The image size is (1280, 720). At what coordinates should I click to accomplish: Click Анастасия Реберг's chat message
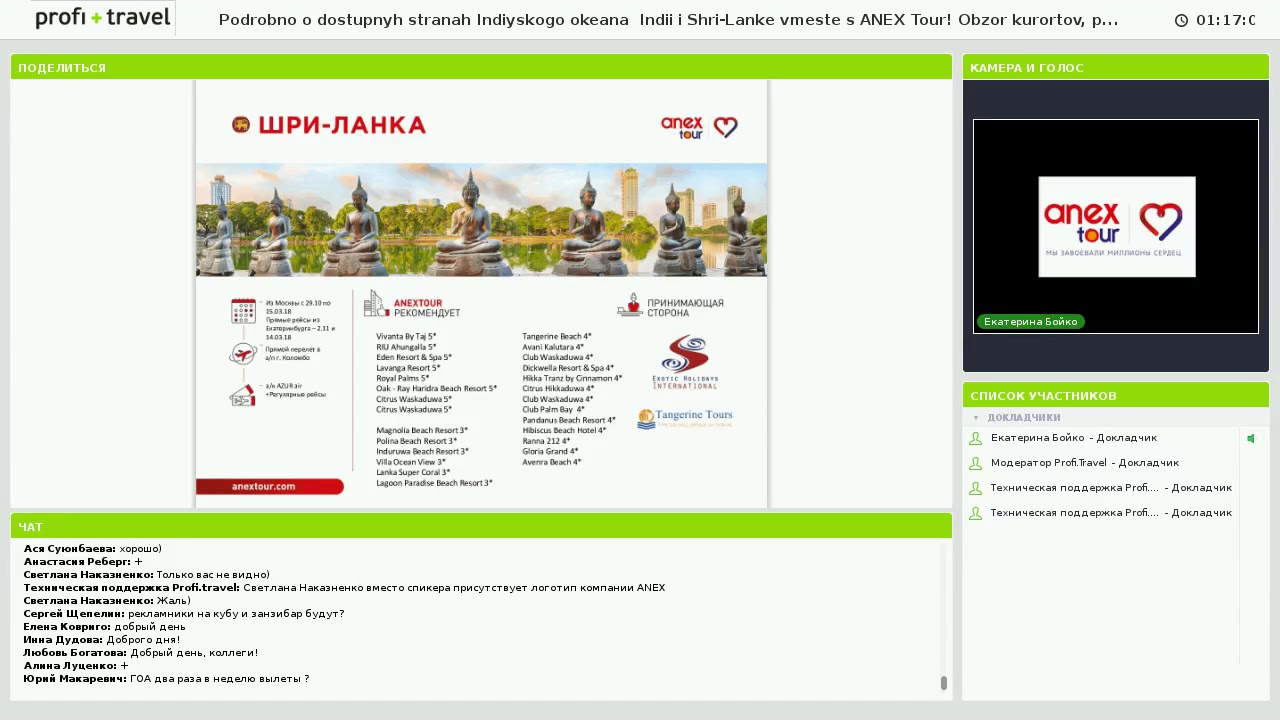click(x=83, y=562)
